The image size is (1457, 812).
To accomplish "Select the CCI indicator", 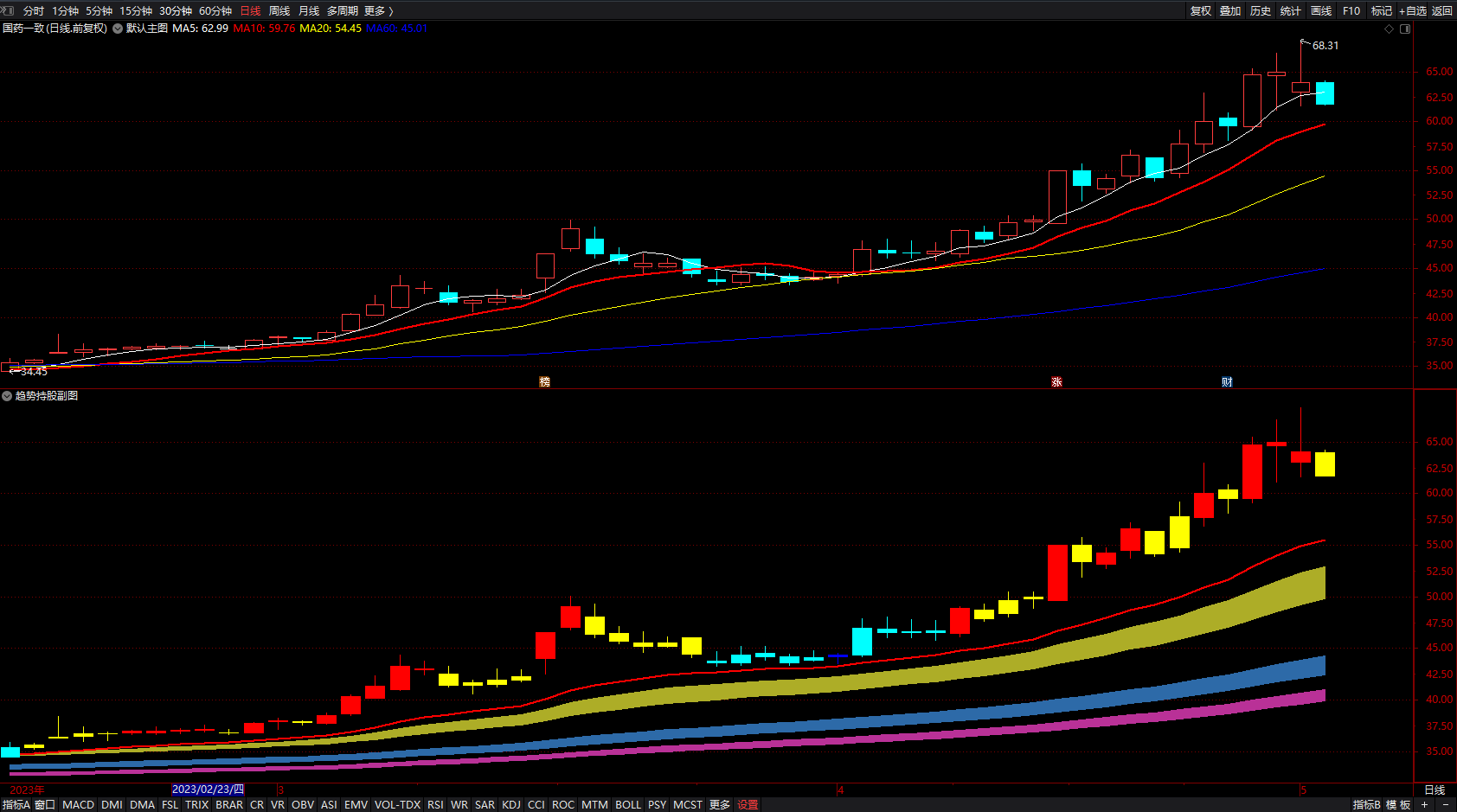I will (x=536, y=804).
